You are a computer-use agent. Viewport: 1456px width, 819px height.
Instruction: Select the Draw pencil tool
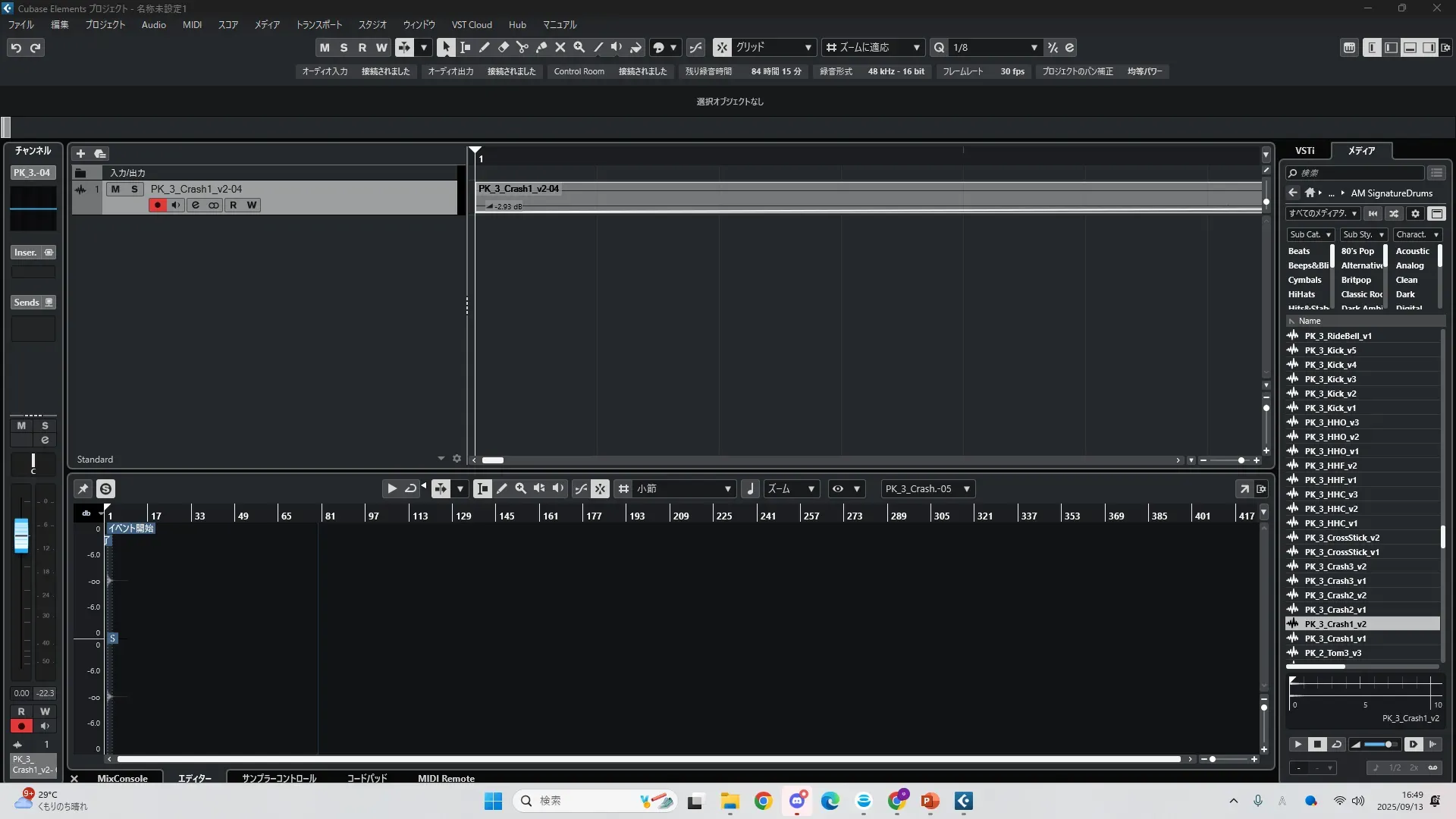(x=484, y=47)
